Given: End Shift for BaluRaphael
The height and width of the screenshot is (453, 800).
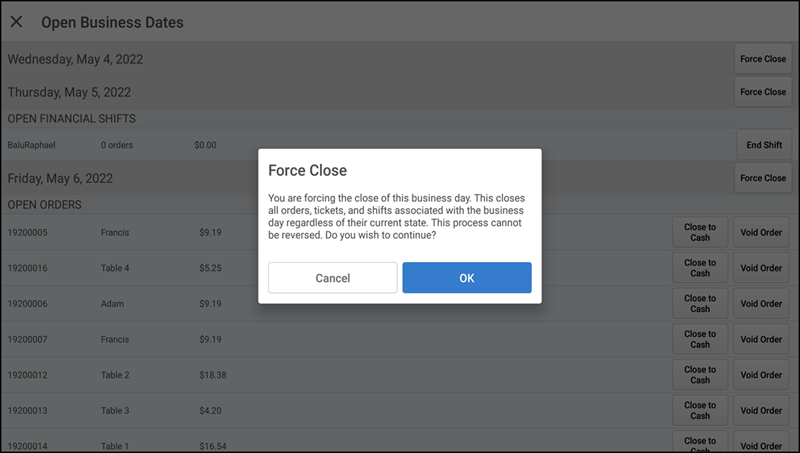Looking at the screenshot, I should pos(764,145).
